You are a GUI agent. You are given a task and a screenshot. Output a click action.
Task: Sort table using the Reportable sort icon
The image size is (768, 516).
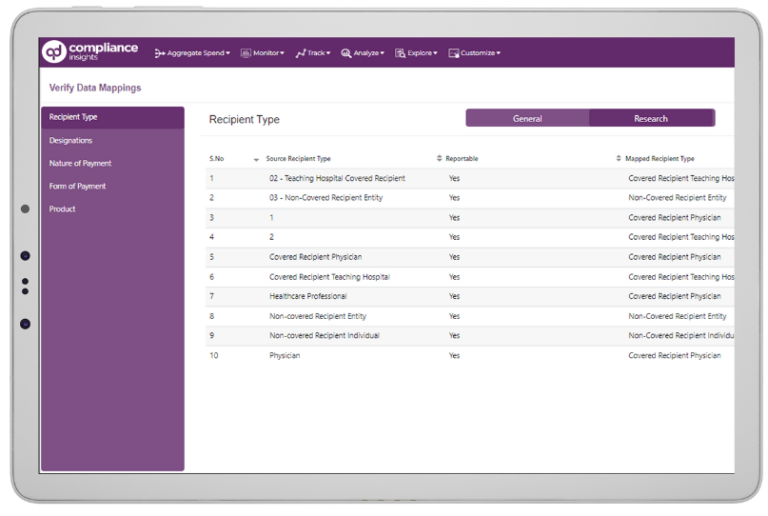pos(439,158)
